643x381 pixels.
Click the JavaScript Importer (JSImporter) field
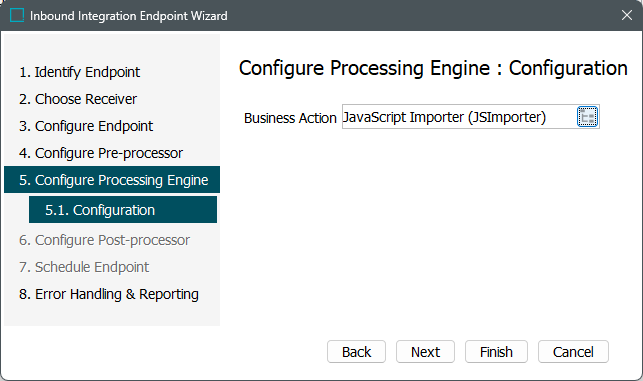(x=459, y=117)
